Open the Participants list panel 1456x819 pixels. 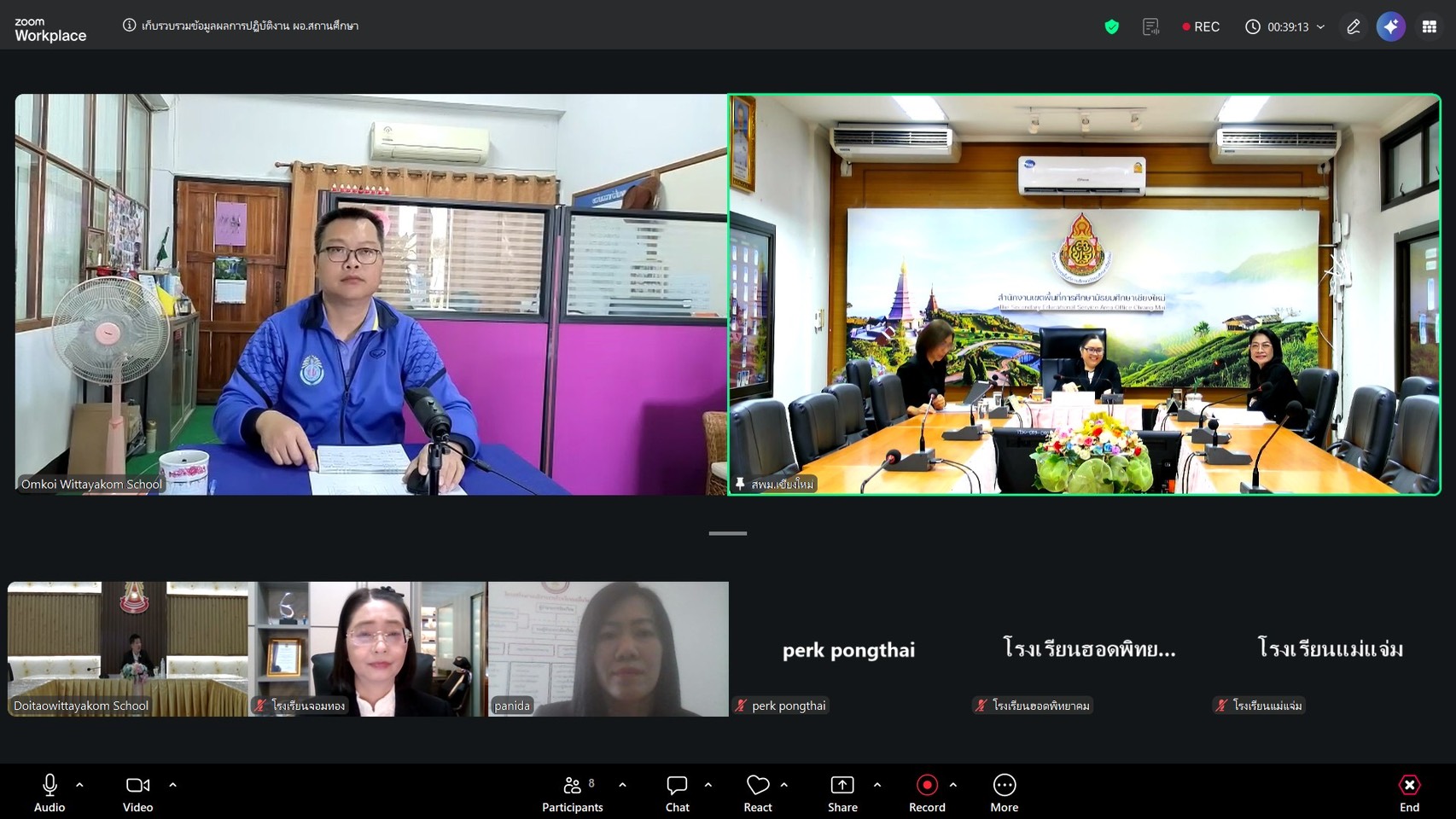tap(572, 793)
